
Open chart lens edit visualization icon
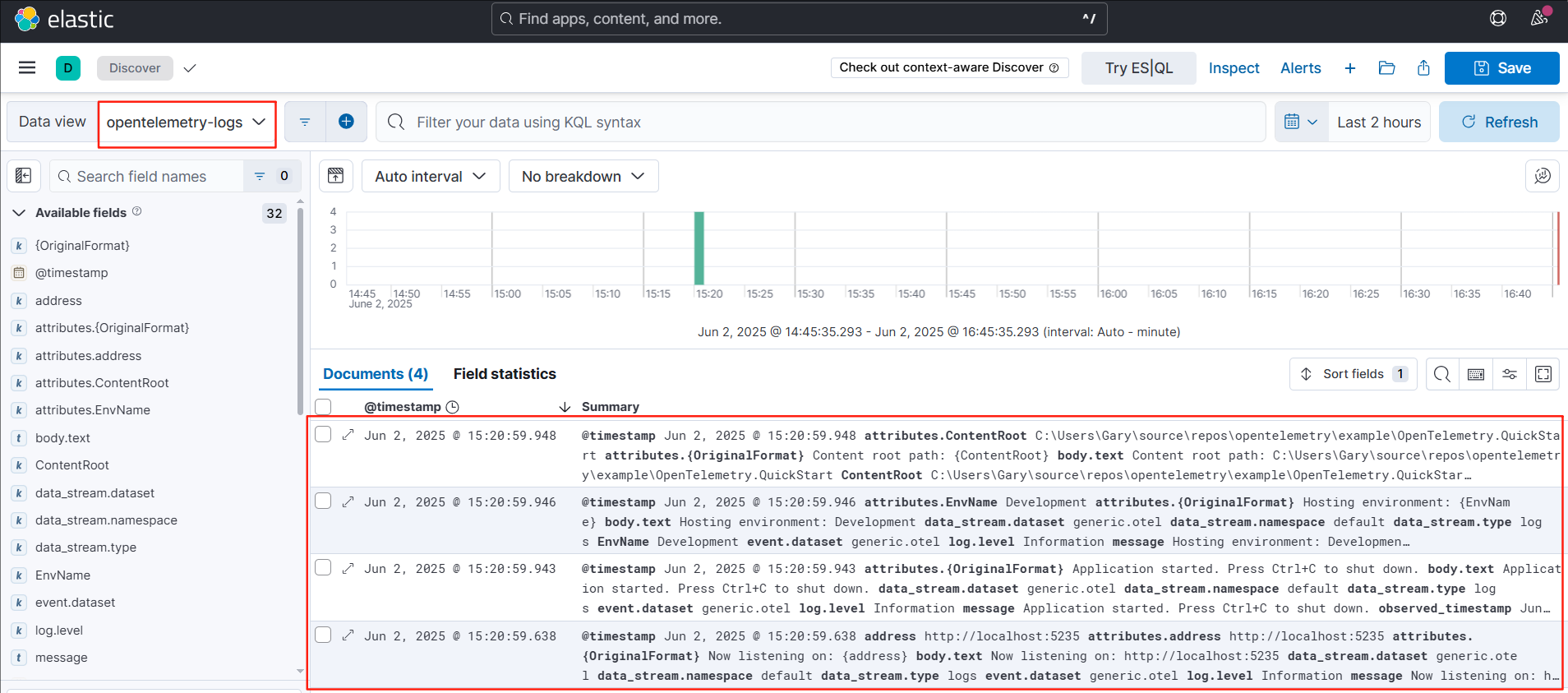point(1543,176)
